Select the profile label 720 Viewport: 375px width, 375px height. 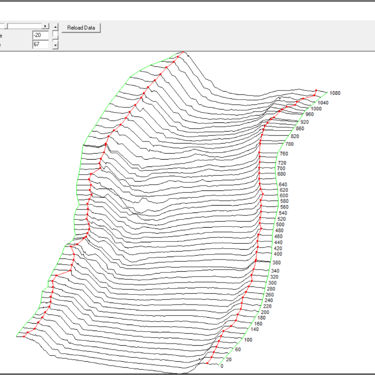coord(282,163)
